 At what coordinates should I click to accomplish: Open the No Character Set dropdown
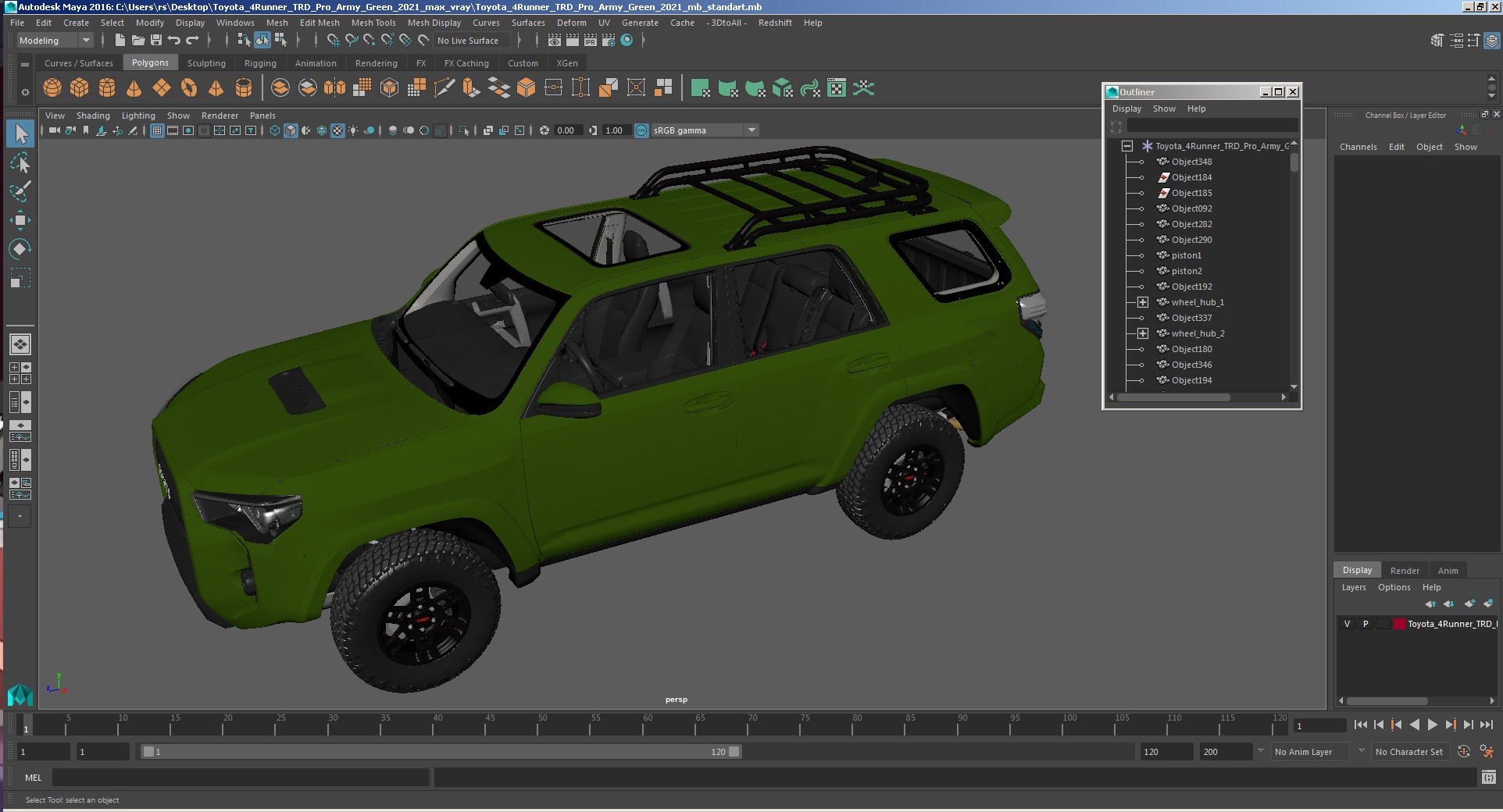[1411, 752]
